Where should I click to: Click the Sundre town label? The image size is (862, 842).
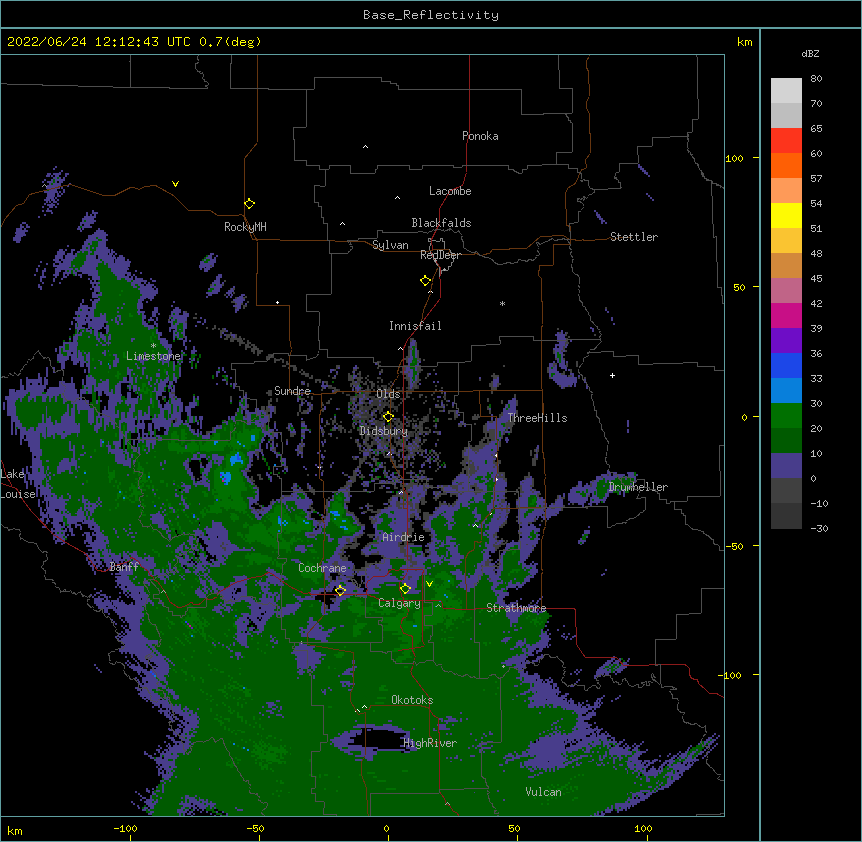292,391
